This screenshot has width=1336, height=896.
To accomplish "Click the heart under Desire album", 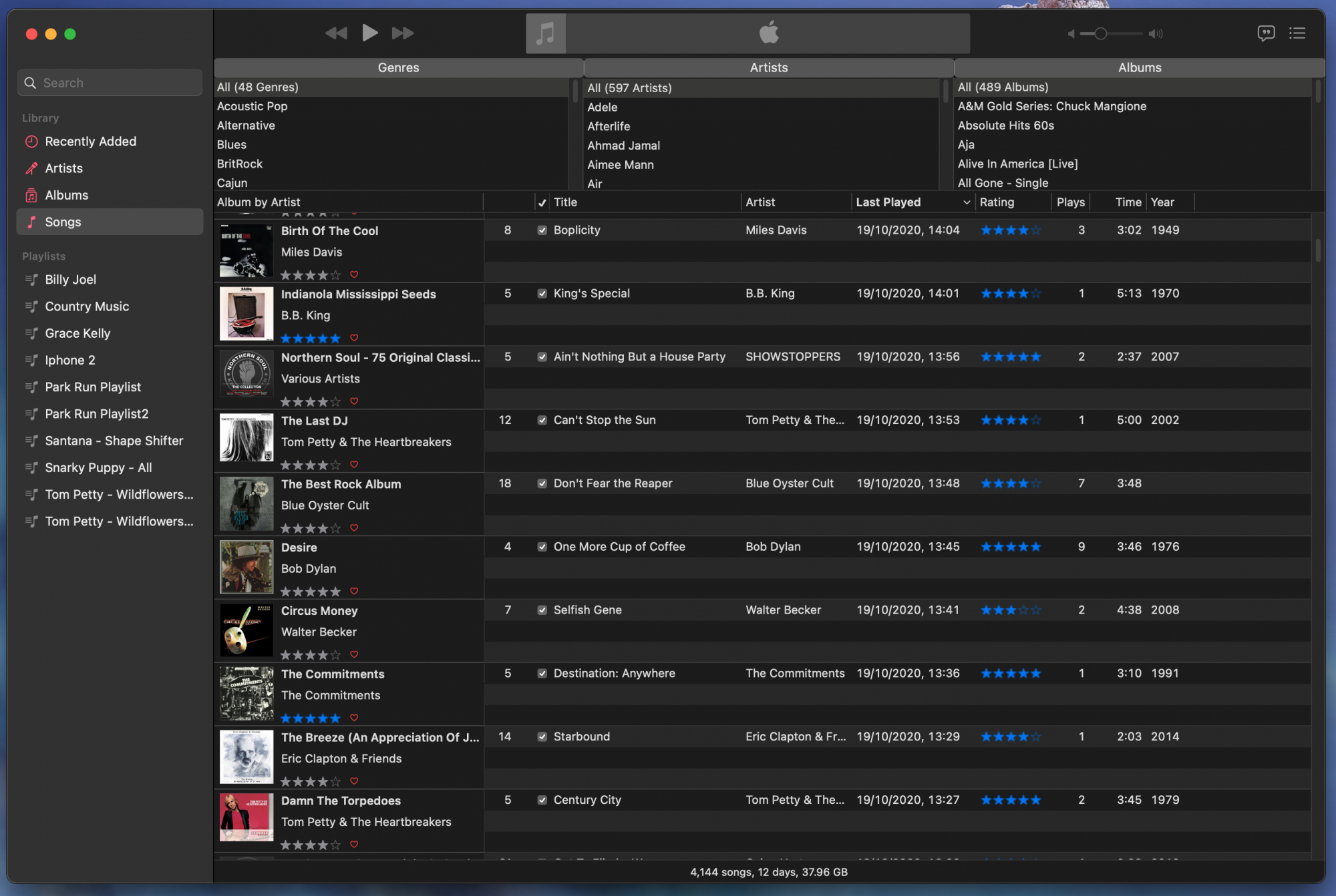I will point(354,591).
